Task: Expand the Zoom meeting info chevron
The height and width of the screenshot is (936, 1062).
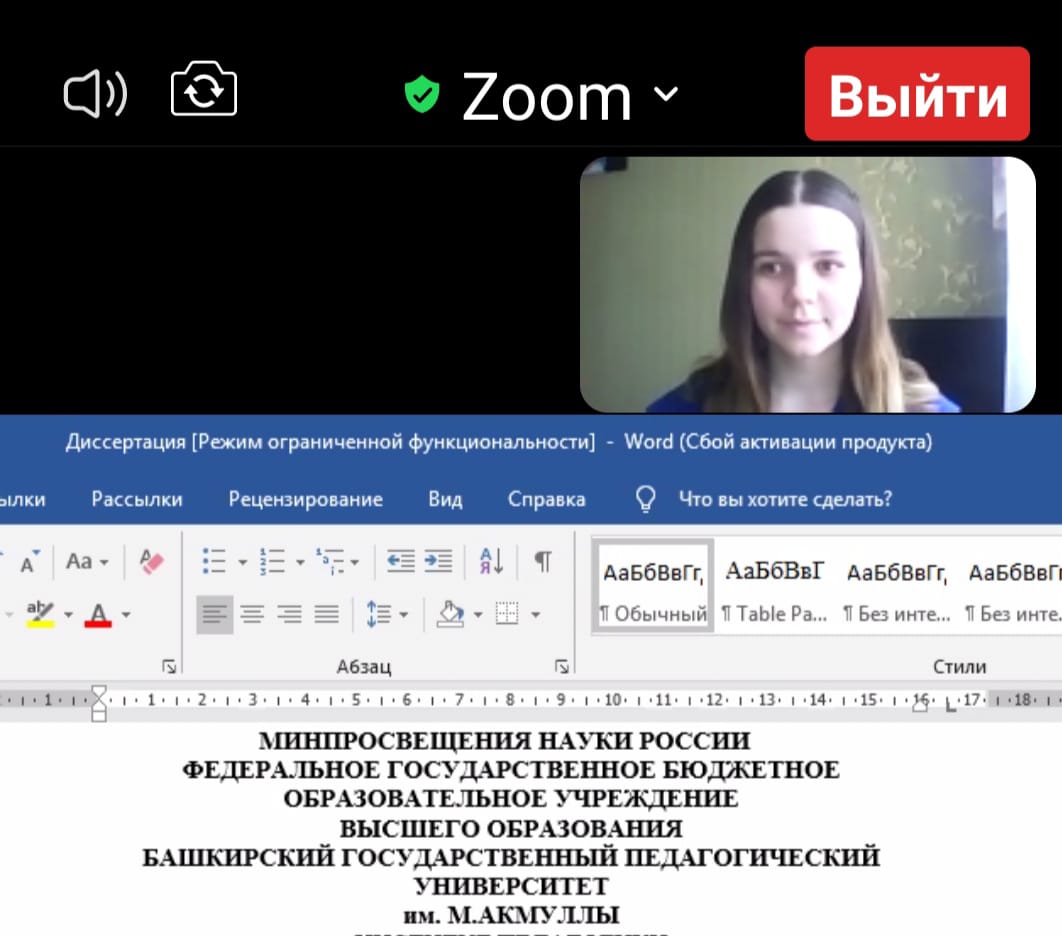Action: [665, 95]
